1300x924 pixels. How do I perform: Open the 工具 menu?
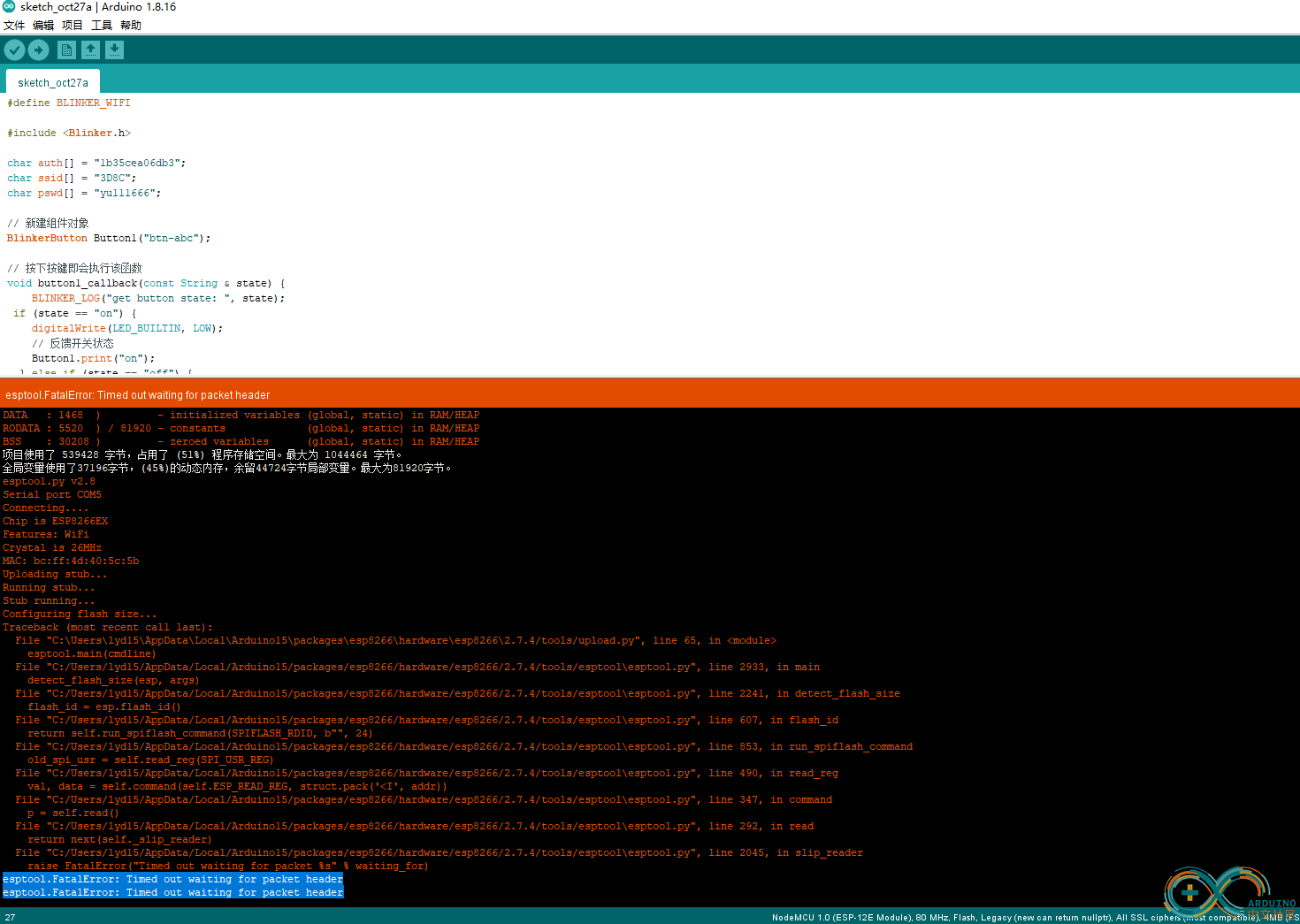tap(102, 25)
